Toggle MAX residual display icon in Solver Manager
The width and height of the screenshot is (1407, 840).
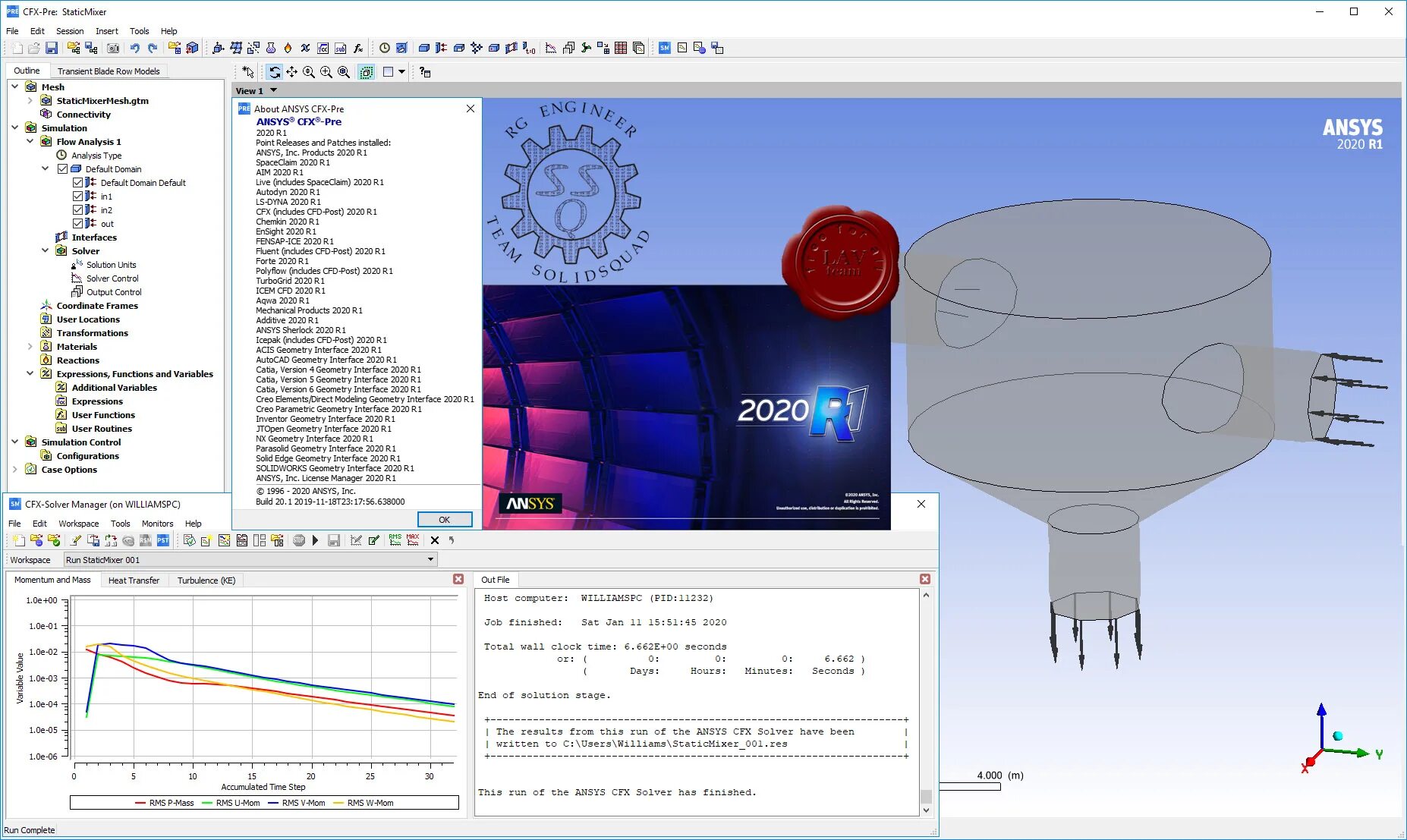click(413, 540)
